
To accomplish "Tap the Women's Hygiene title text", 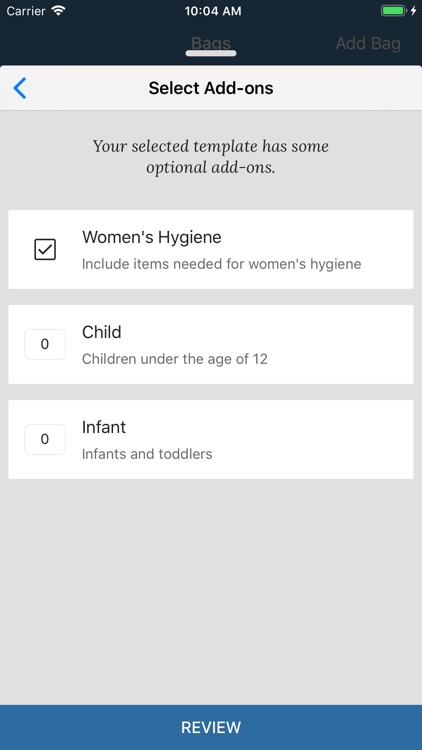I will click(152, 237).
